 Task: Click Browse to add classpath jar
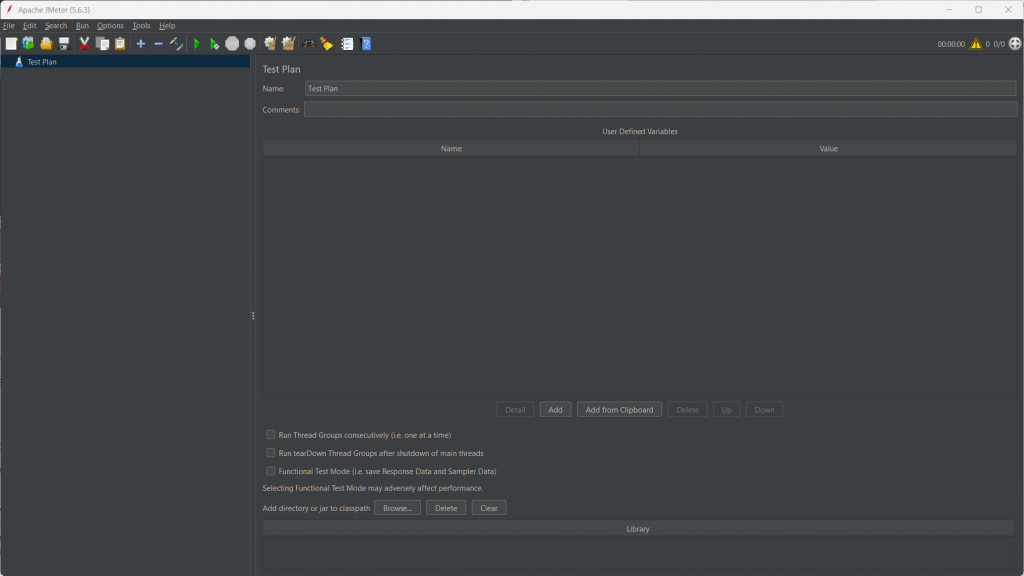pyautogui.click(x=397, y=508)
